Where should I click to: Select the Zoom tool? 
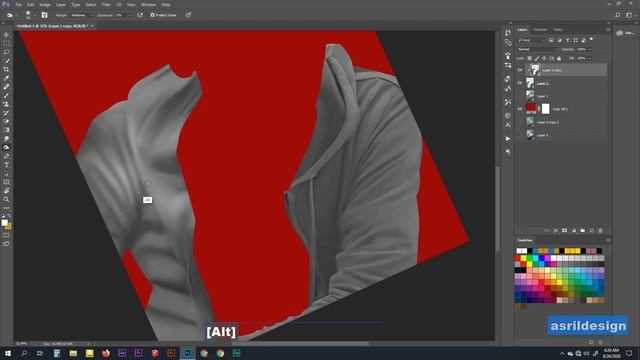[x=6, y=200]
